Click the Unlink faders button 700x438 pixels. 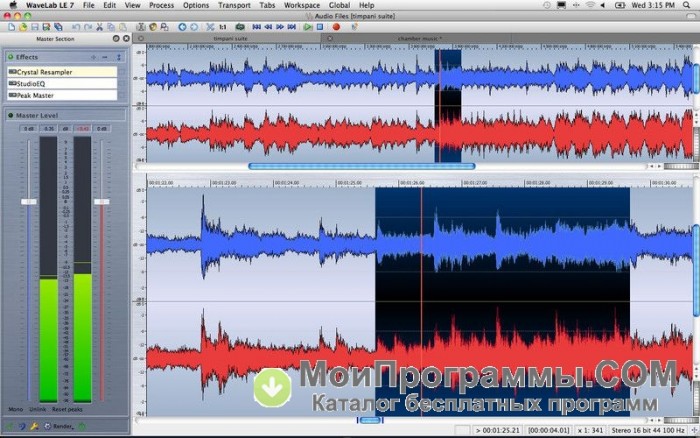(38, 409)
